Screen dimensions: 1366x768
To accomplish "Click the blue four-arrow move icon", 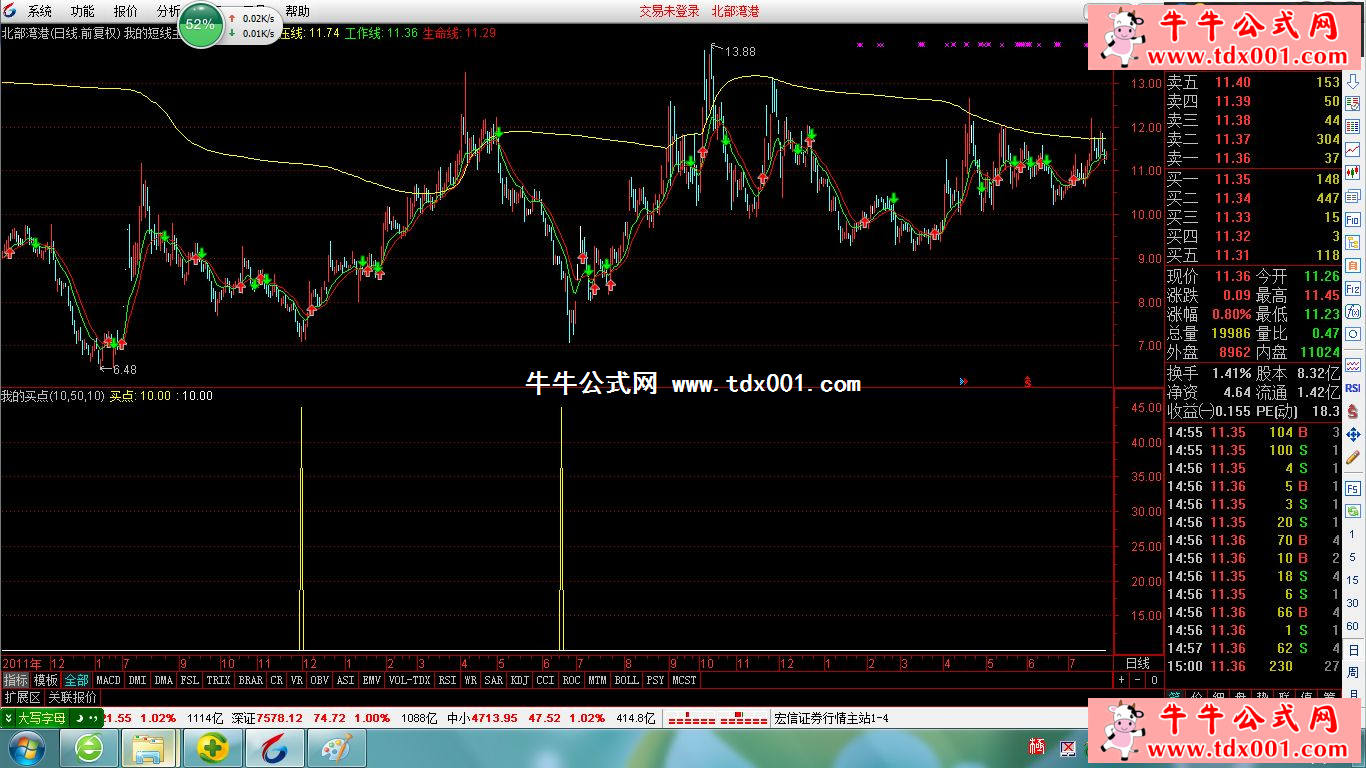I will pyautogui.click(x=1353, y=434).
